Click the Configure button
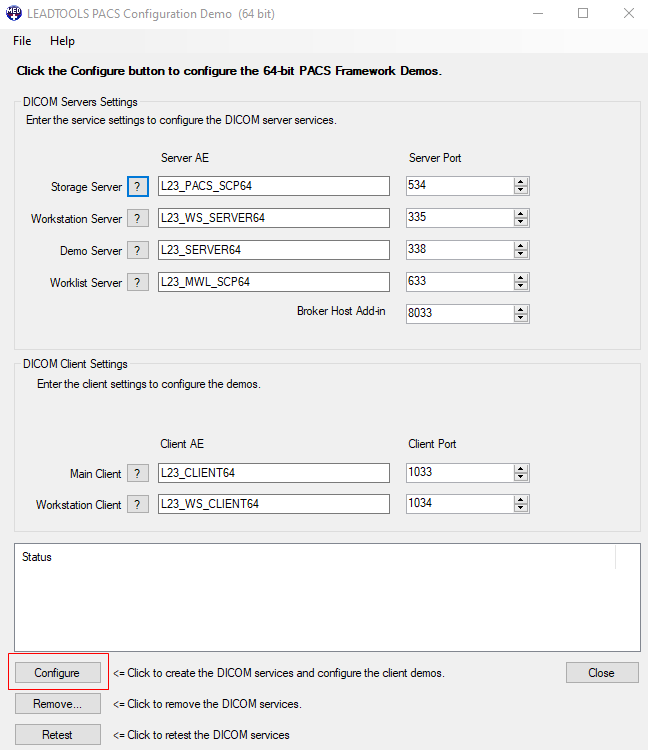Viewport: 648px width, 750px height. click(58, 673)
